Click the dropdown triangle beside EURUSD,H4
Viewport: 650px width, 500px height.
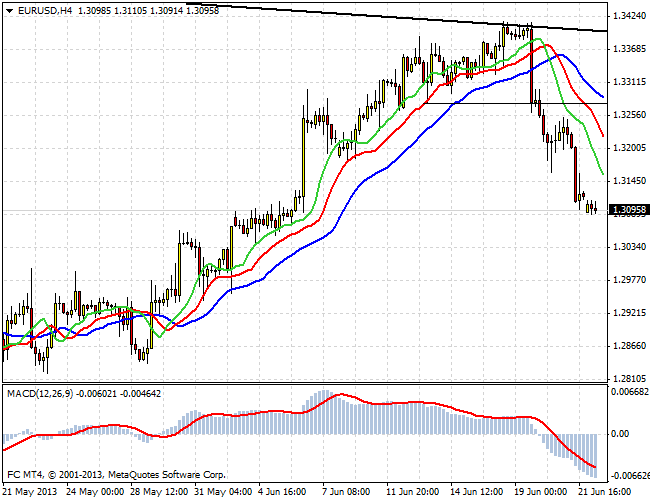click(10, 11)
